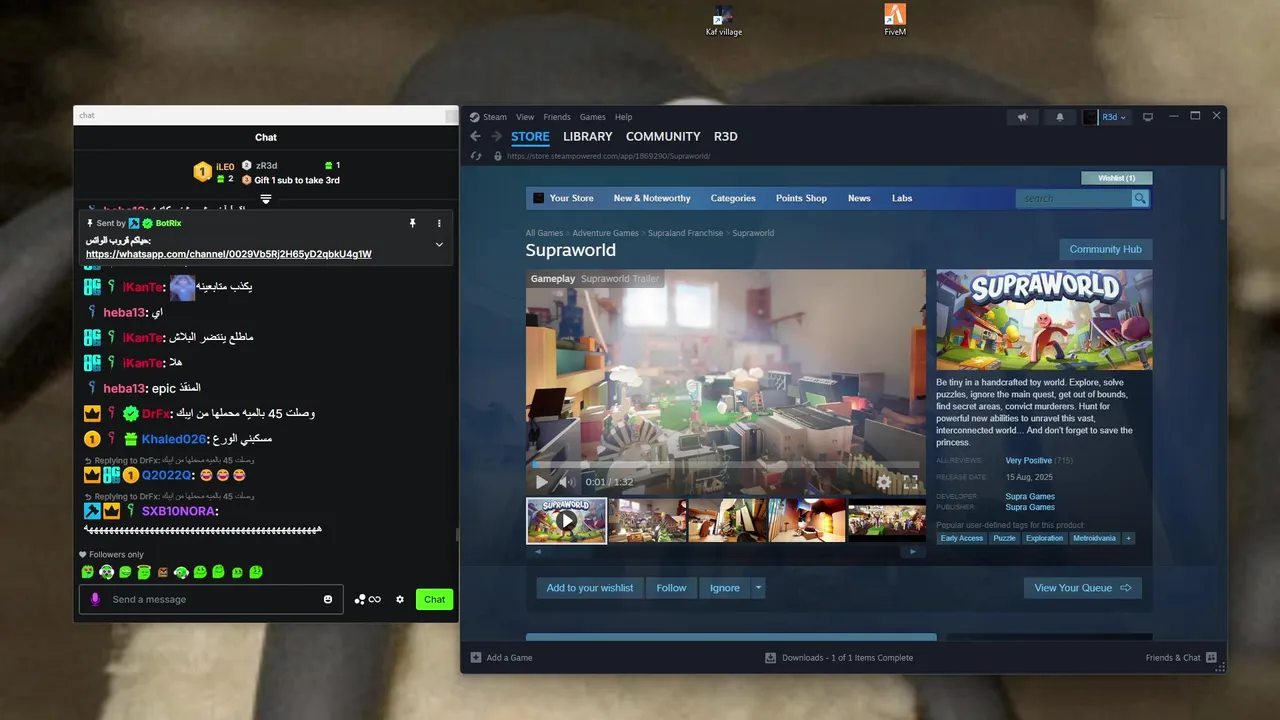
Task: Follow the Supraworld game
Action: (671, 588)
